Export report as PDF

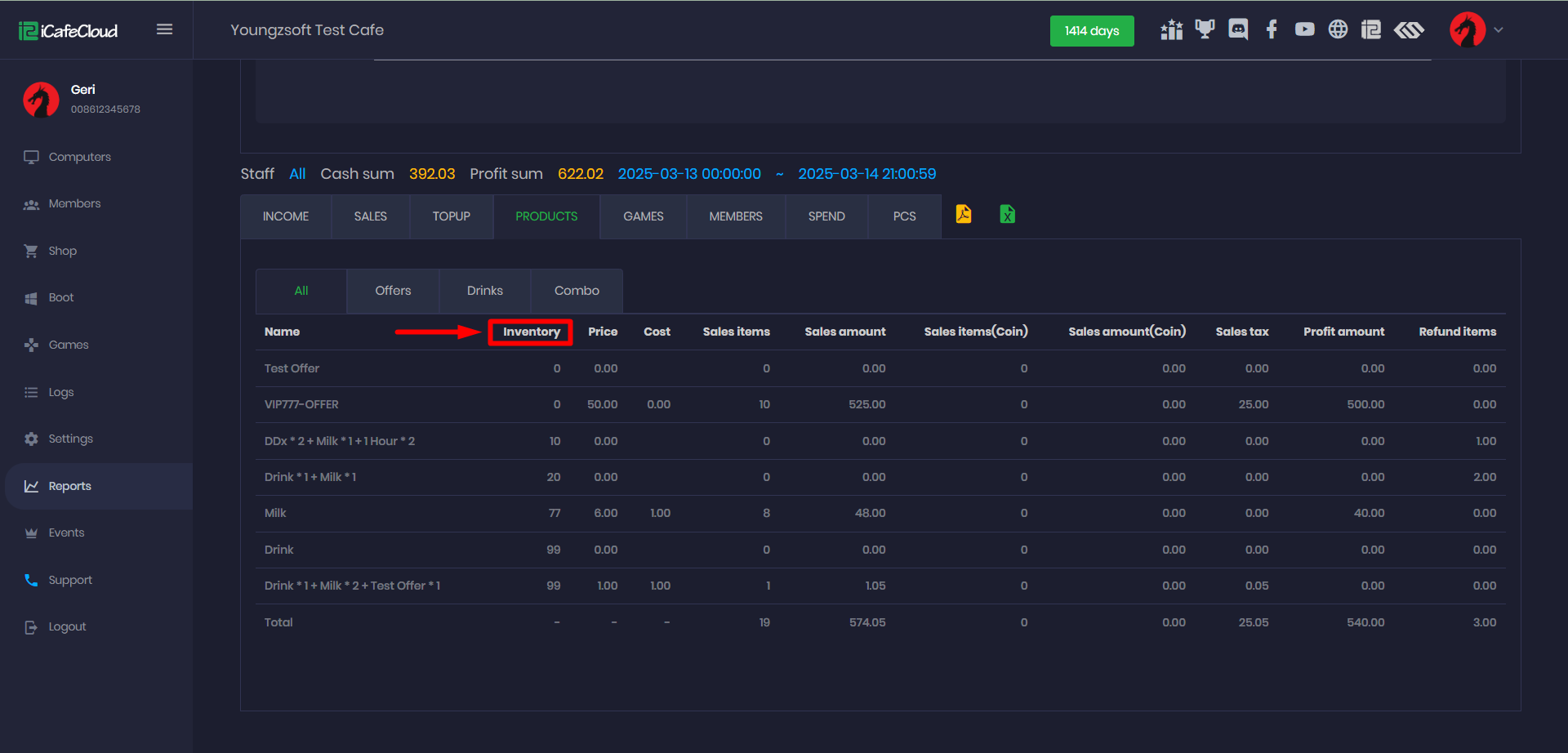click(964, 214)
